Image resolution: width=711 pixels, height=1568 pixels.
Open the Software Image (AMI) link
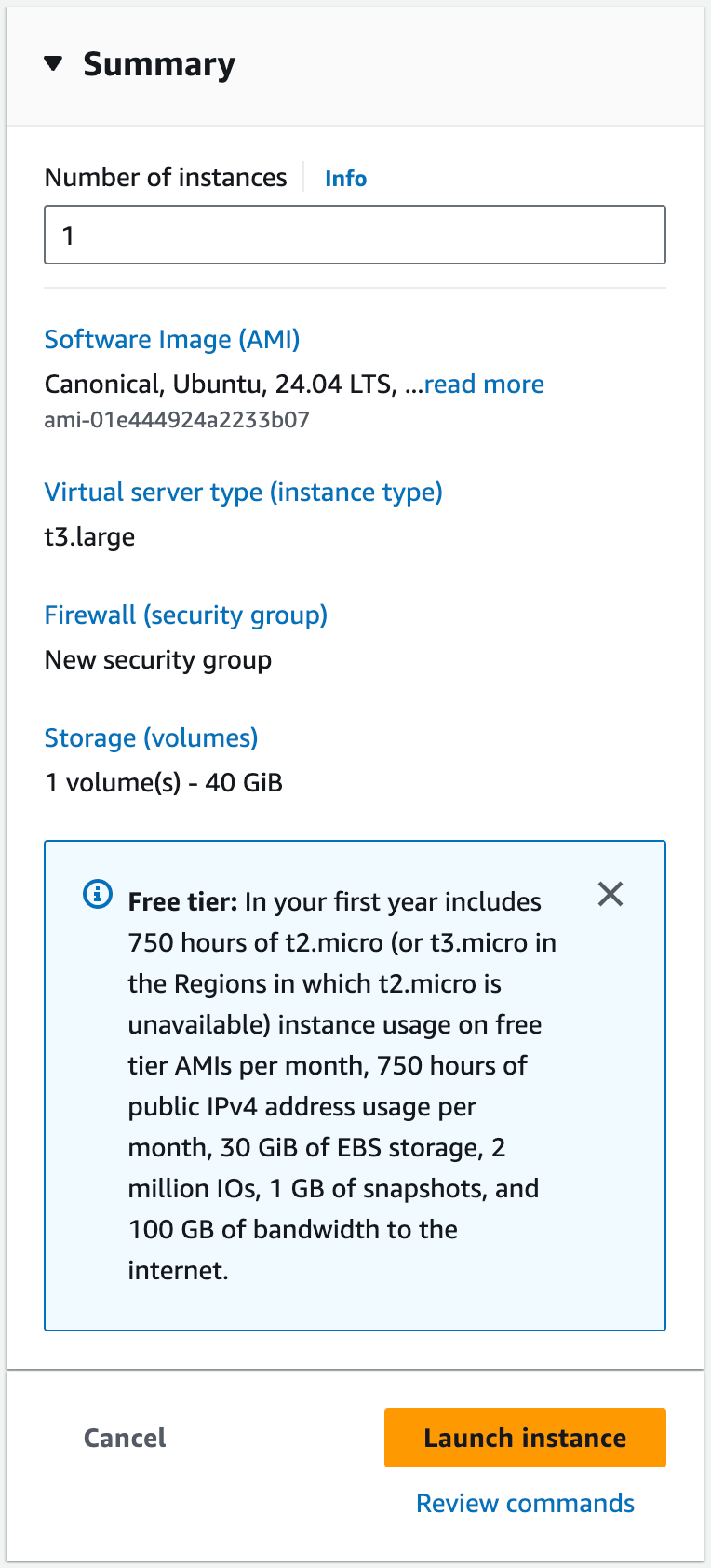click(172, 340)
